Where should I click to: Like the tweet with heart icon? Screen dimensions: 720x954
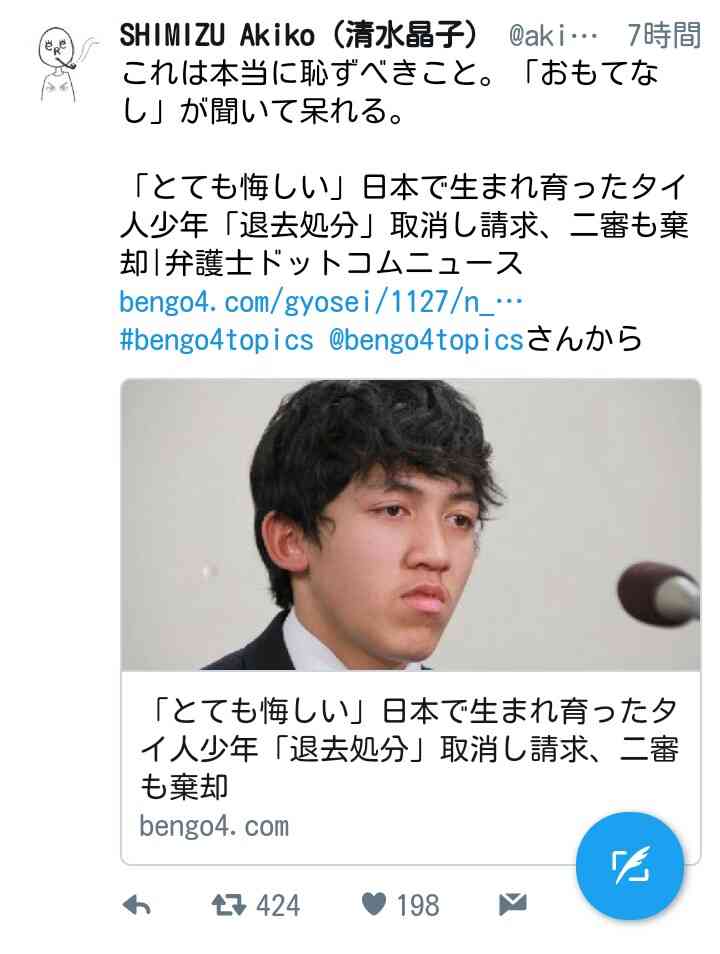(x=373, y=905)
